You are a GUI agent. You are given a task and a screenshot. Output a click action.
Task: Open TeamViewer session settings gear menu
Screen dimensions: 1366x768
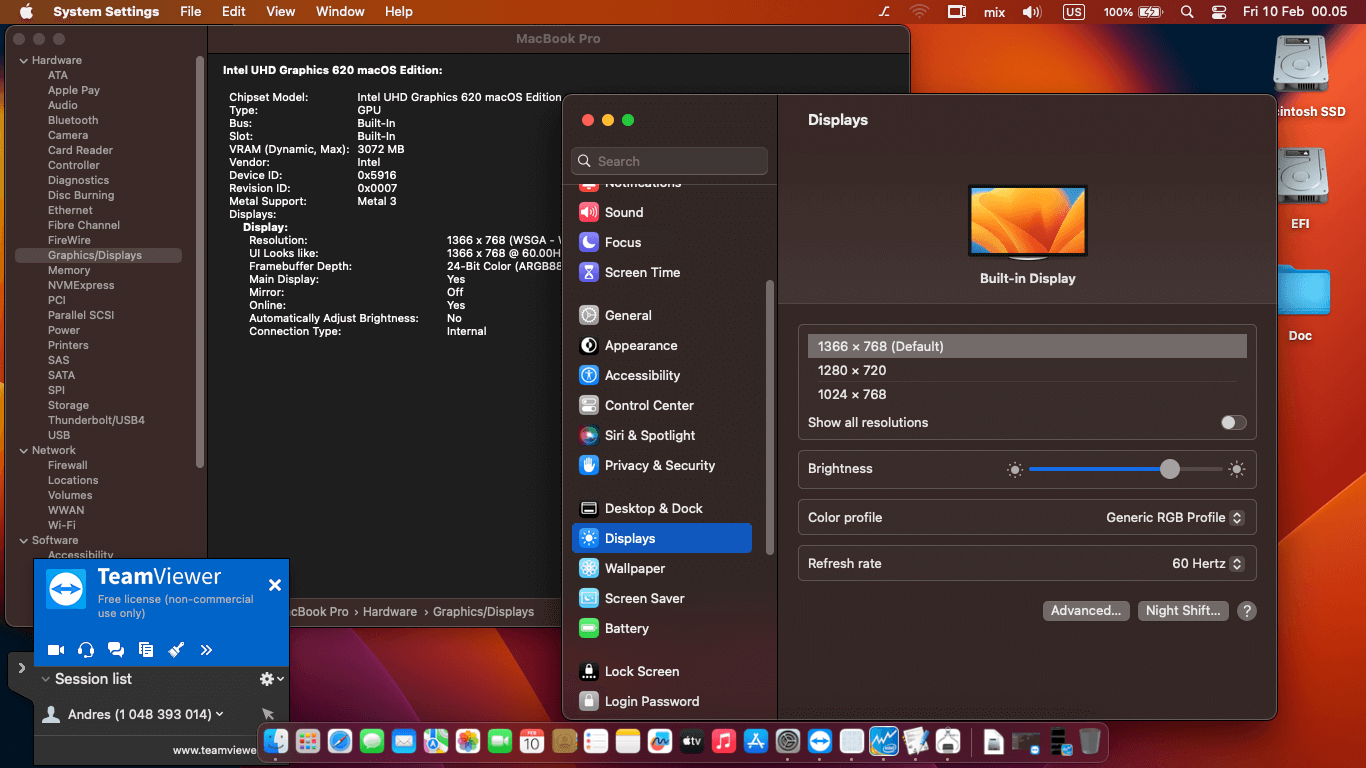(271, 679)
